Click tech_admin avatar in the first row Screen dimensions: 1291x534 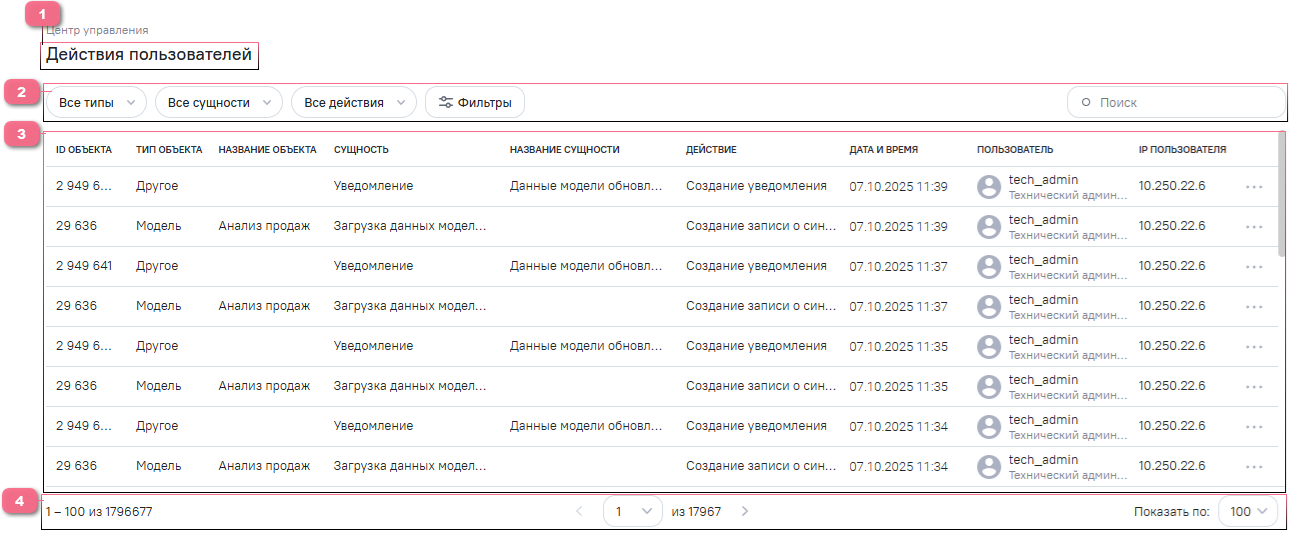click(989, 187)
